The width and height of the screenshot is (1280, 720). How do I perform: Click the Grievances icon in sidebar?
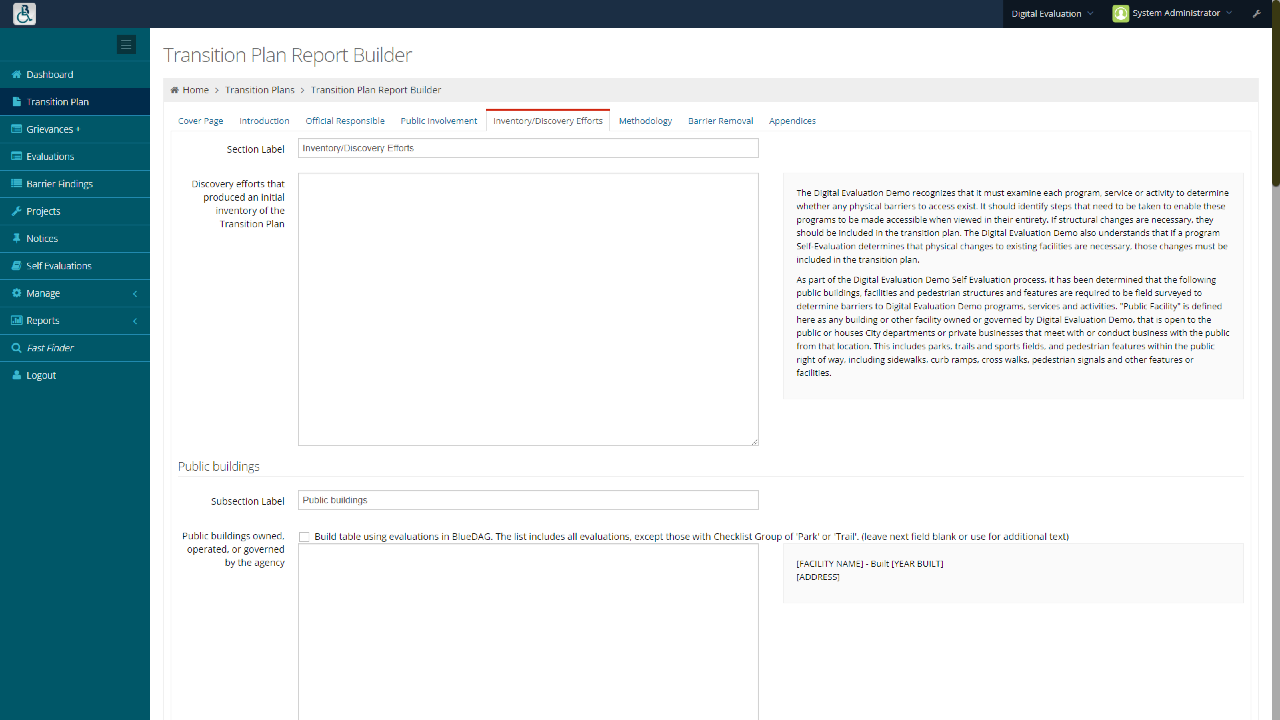[17, 129]
